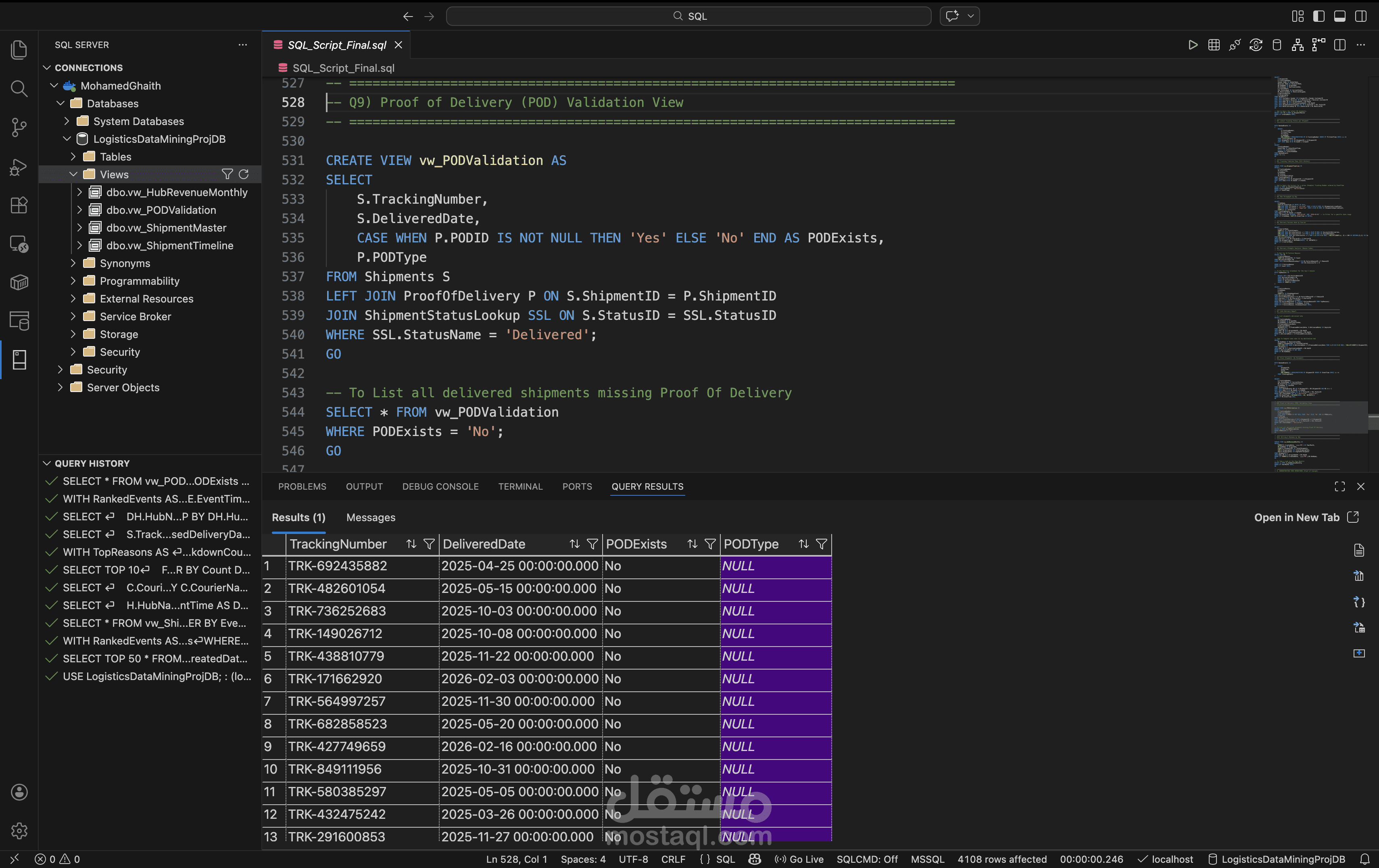Click the results grid icon in editor toolbar
Image resolution: width=1379 pixels, height=868 pixels.
(x=1214, y=45)
